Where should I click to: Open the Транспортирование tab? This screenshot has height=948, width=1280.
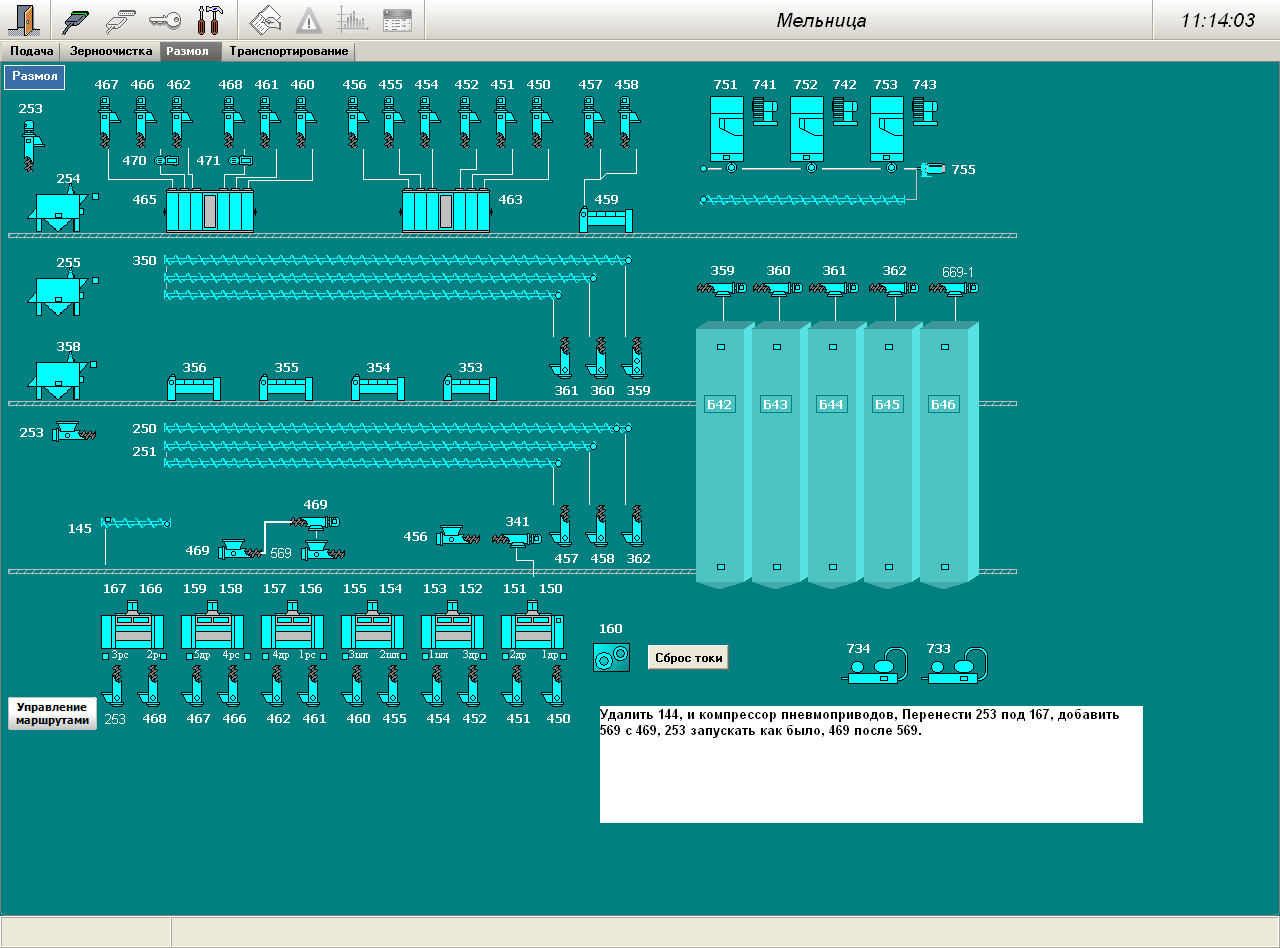click(289, 51)
